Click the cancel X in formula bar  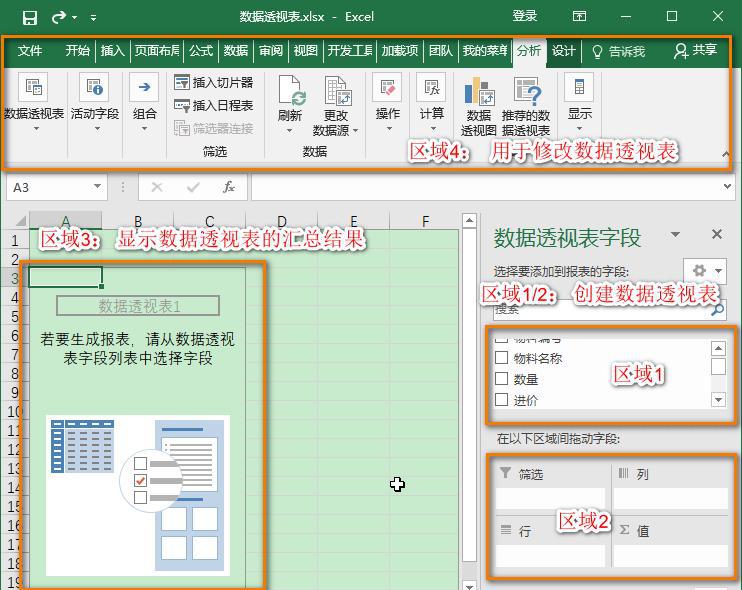point(157,187)
